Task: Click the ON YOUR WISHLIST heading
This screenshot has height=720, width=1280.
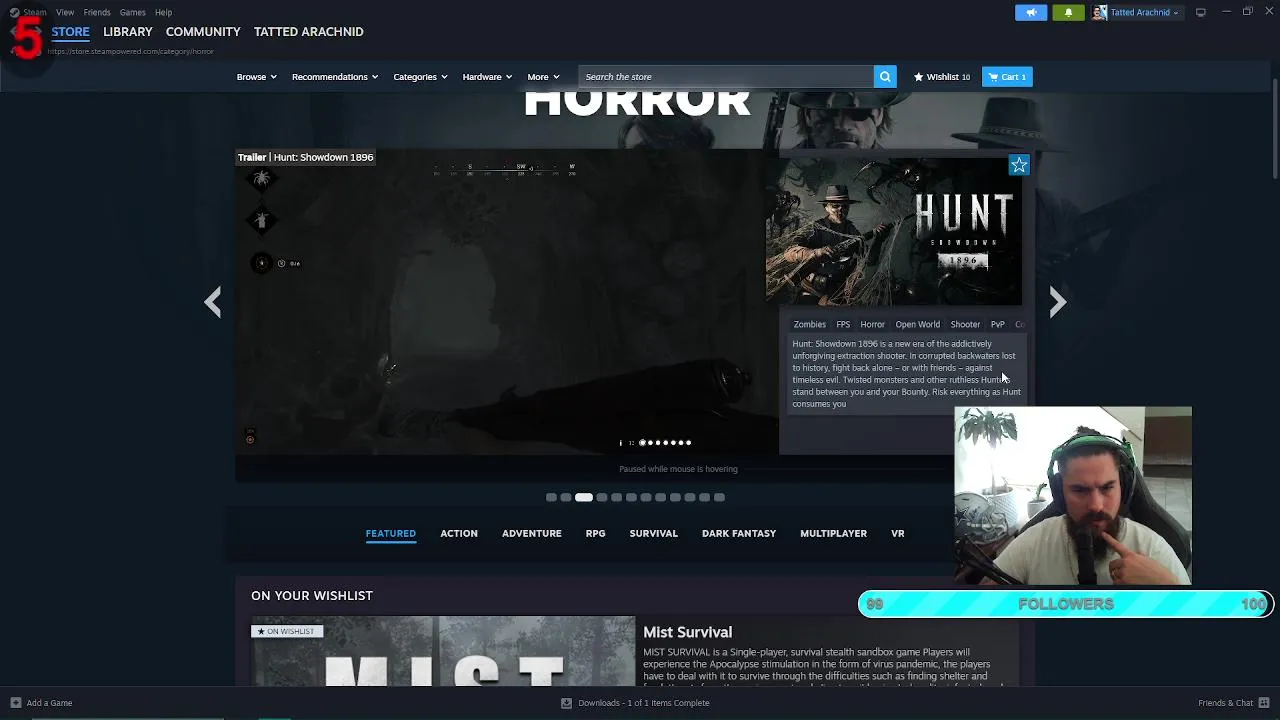Action: 312,595
